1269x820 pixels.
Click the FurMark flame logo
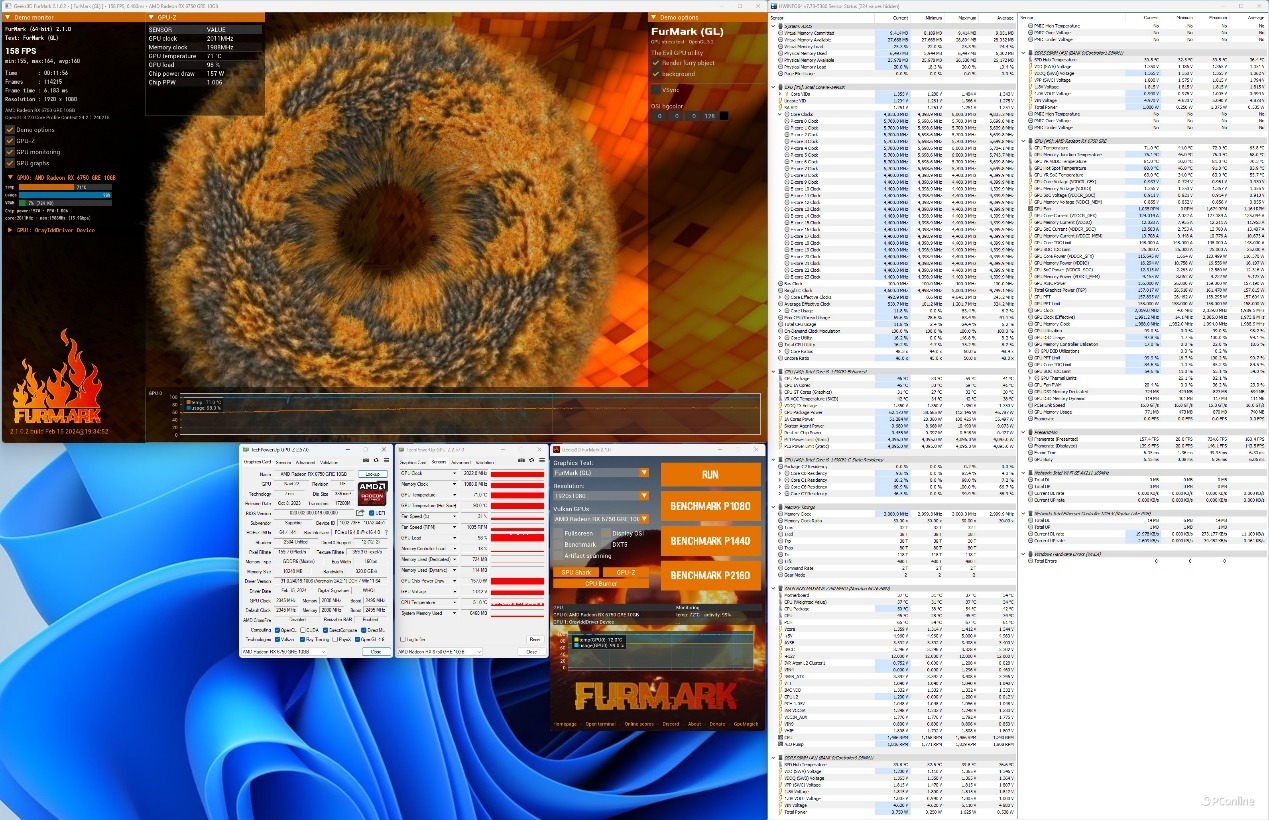point(57,385)
